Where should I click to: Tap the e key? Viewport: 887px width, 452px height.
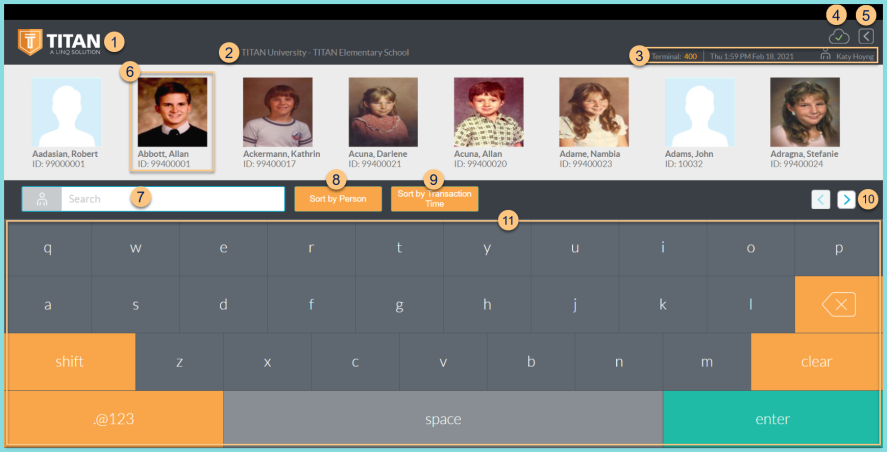point(223,248)
